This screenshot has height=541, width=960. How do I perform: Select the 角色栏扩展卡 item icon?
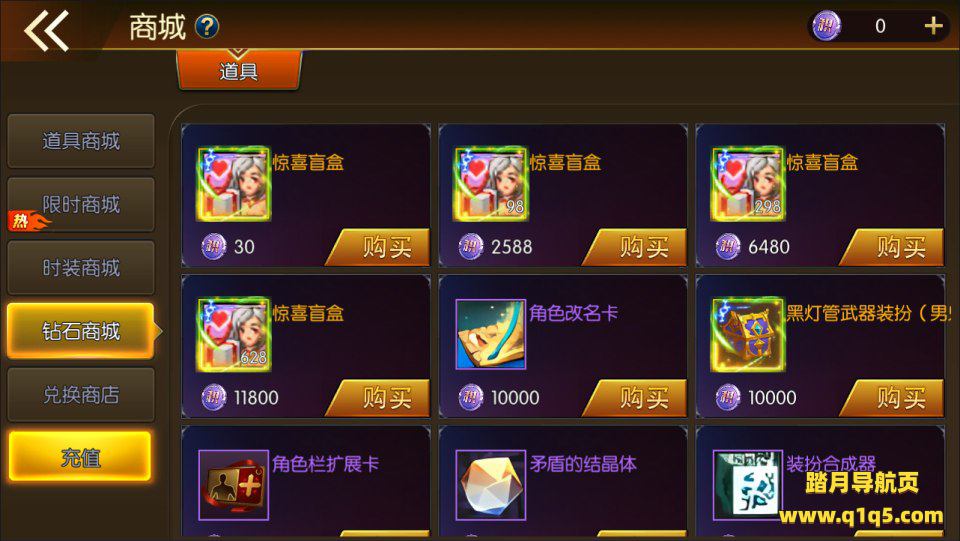click(x=233, y=485)
